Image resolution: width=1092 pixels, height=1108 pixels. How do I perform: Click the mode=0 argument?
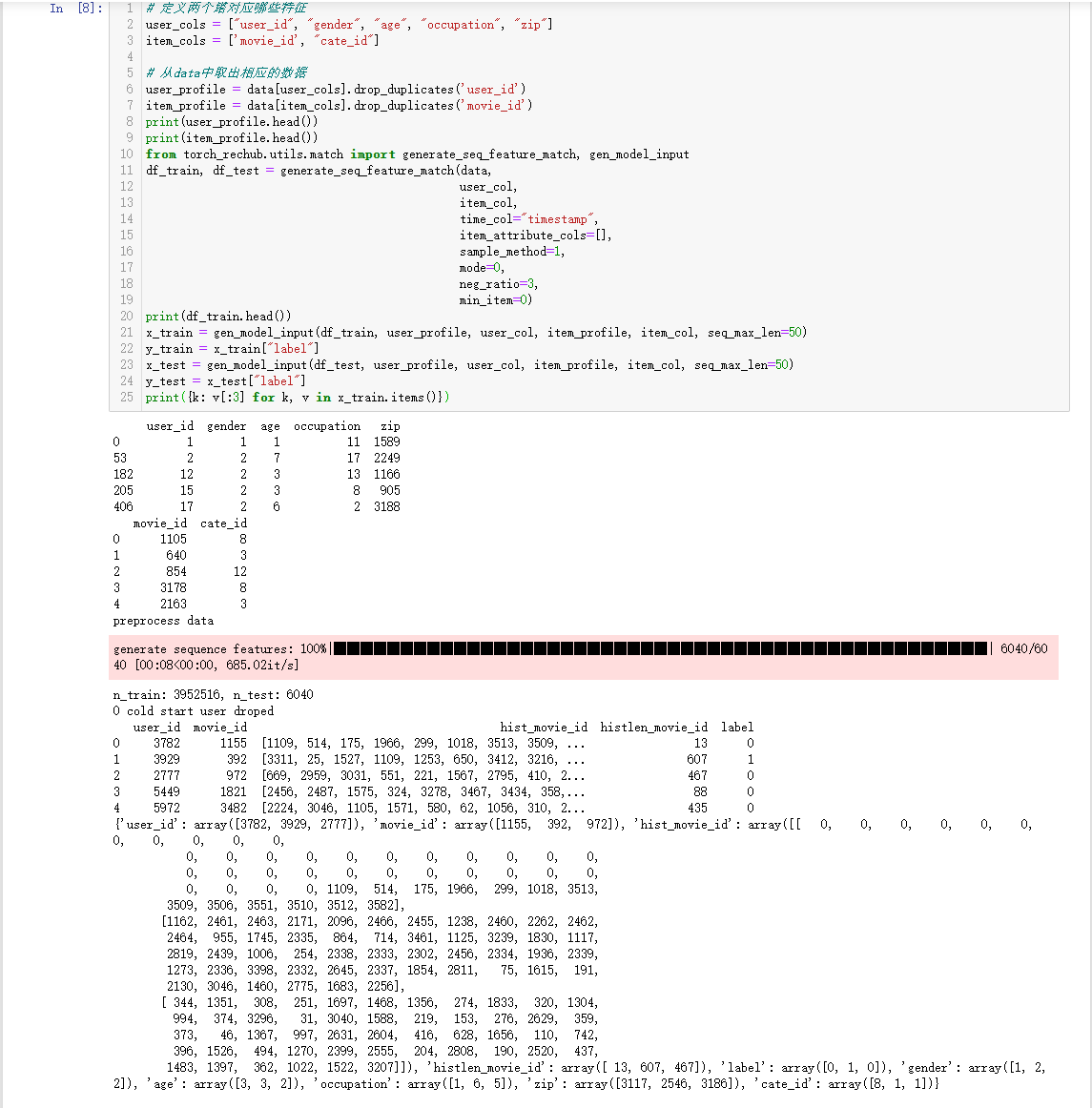482,269
